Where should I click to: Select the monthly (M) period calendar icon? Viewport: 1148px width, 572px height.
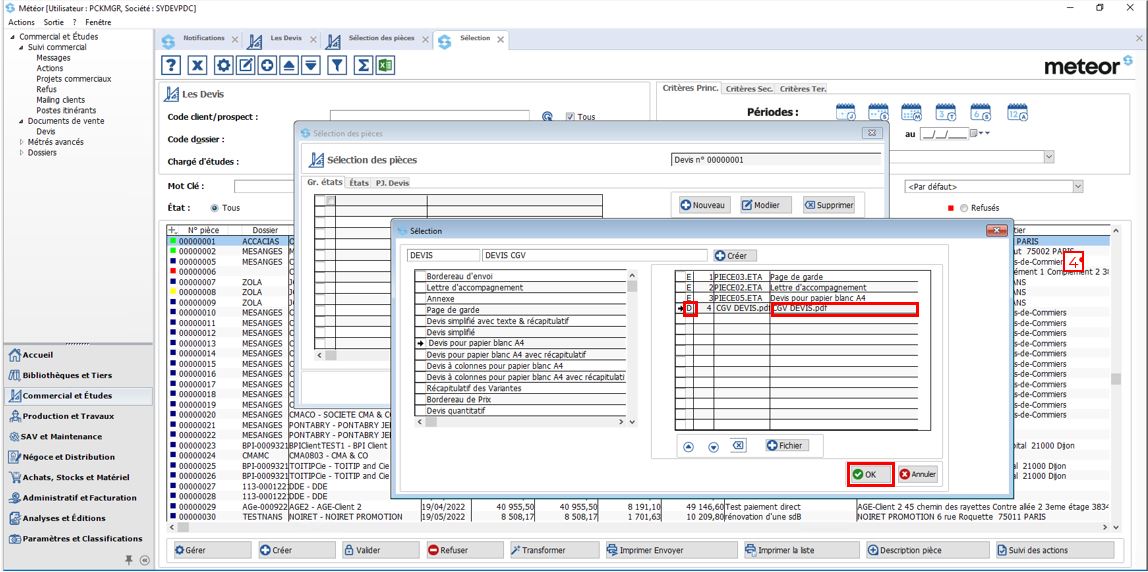912,112
